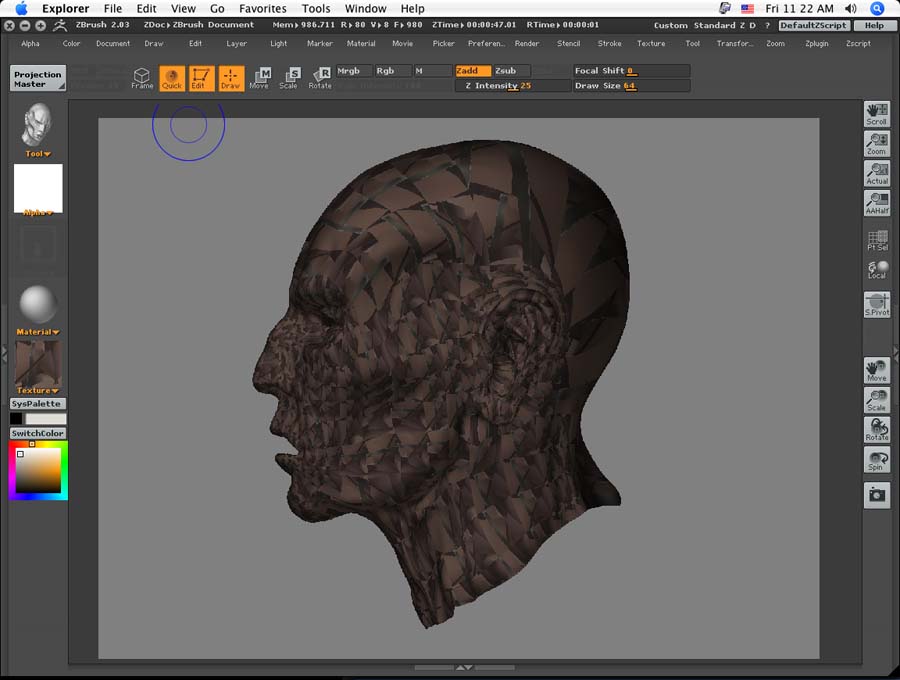Switch to Zsub sculpting mode
This screenshot has width=900, height=680.
[511, 71]
